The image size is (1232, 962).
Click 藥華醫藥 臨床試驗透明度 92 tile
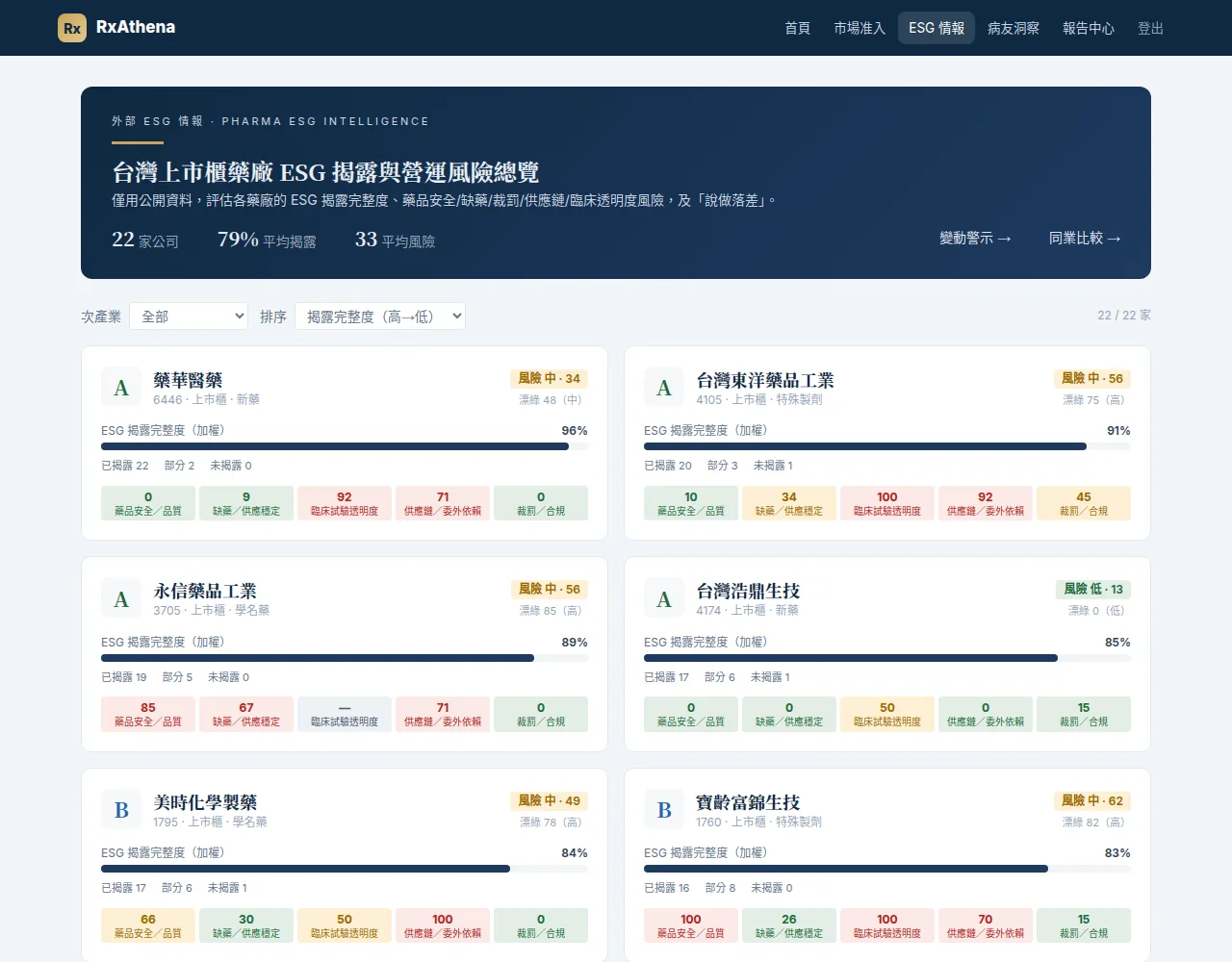[x=345, y=503]
